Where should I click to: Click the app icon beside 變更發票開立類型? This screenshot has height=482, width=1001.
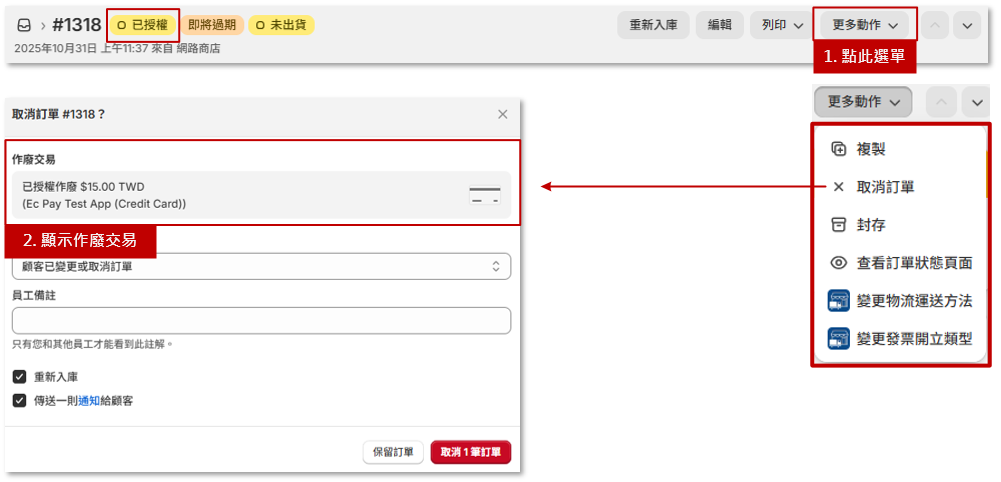[x=838, y=339]
